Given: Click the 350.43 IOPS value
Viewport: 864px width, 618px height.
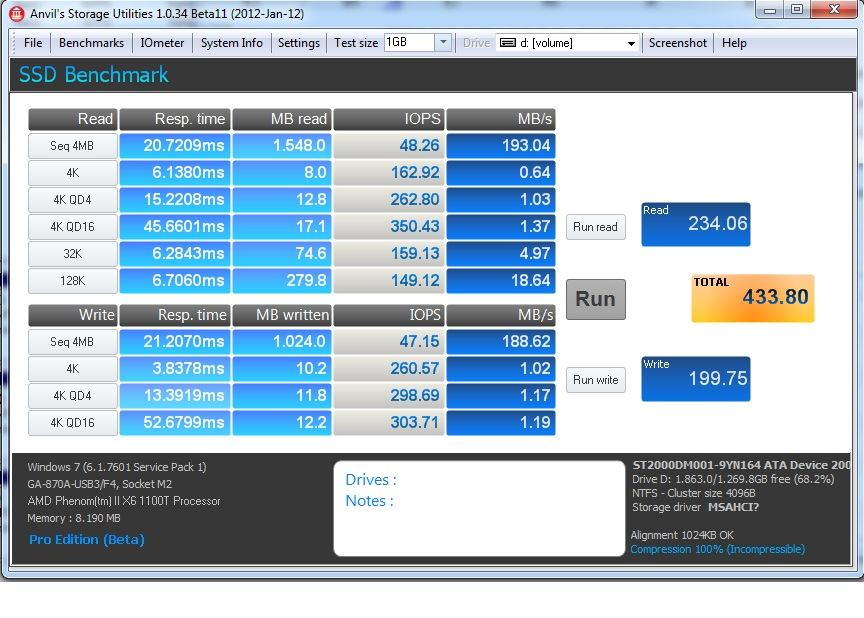Looking at the screenshot, I should click(x=388, y=227).
